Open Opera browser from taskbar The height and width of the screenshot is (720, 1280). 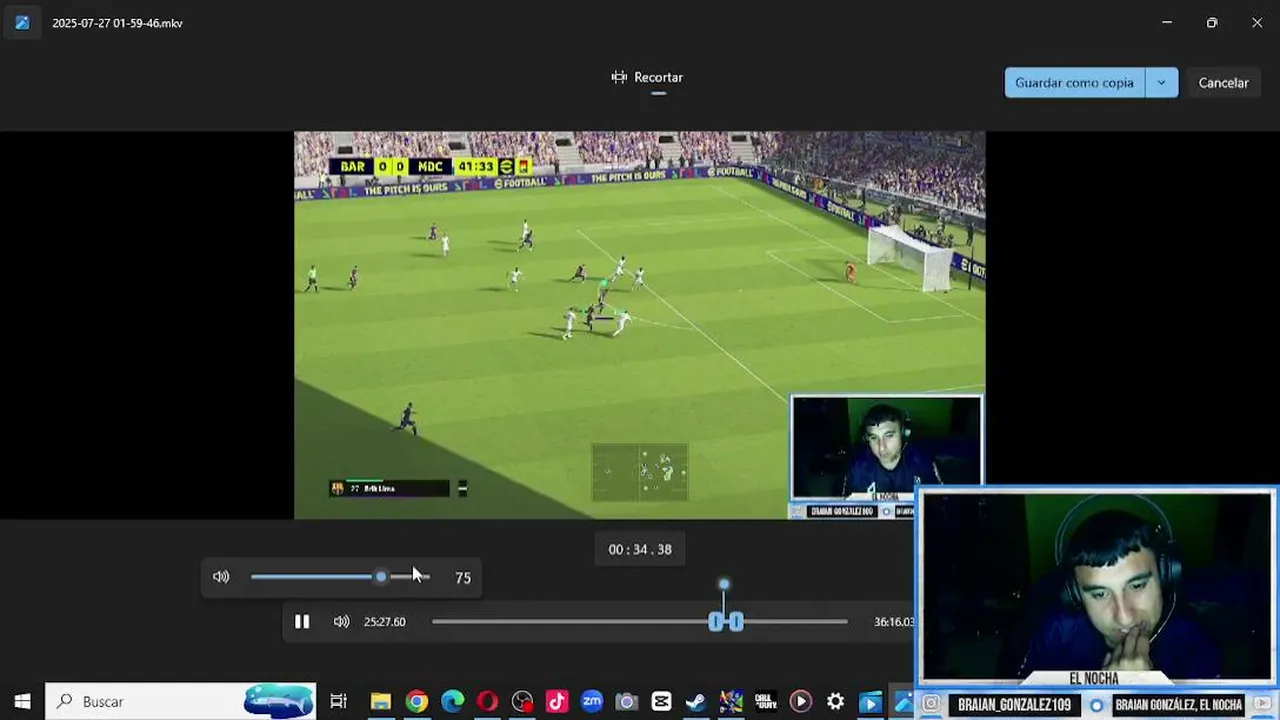pos(487,702)
